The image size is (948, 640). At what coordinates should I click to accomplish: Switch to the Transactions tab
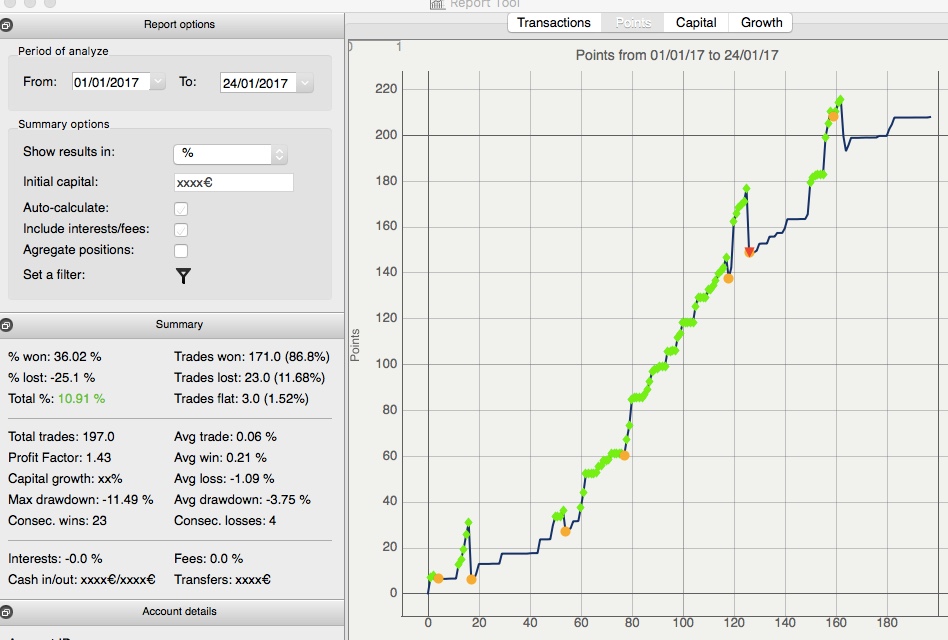point(554,23)
